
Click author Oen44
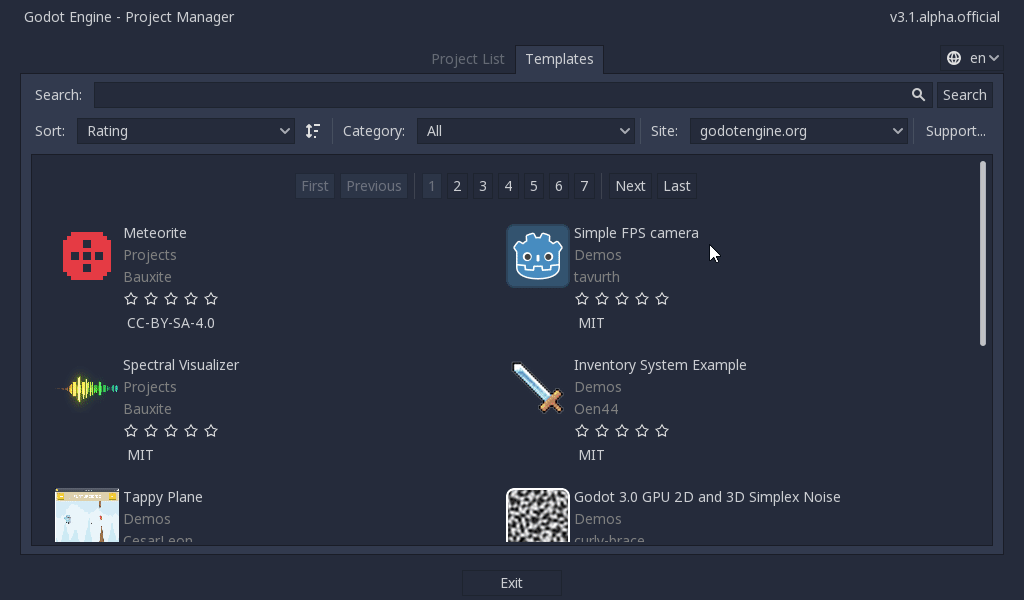(x=596, y=409)
